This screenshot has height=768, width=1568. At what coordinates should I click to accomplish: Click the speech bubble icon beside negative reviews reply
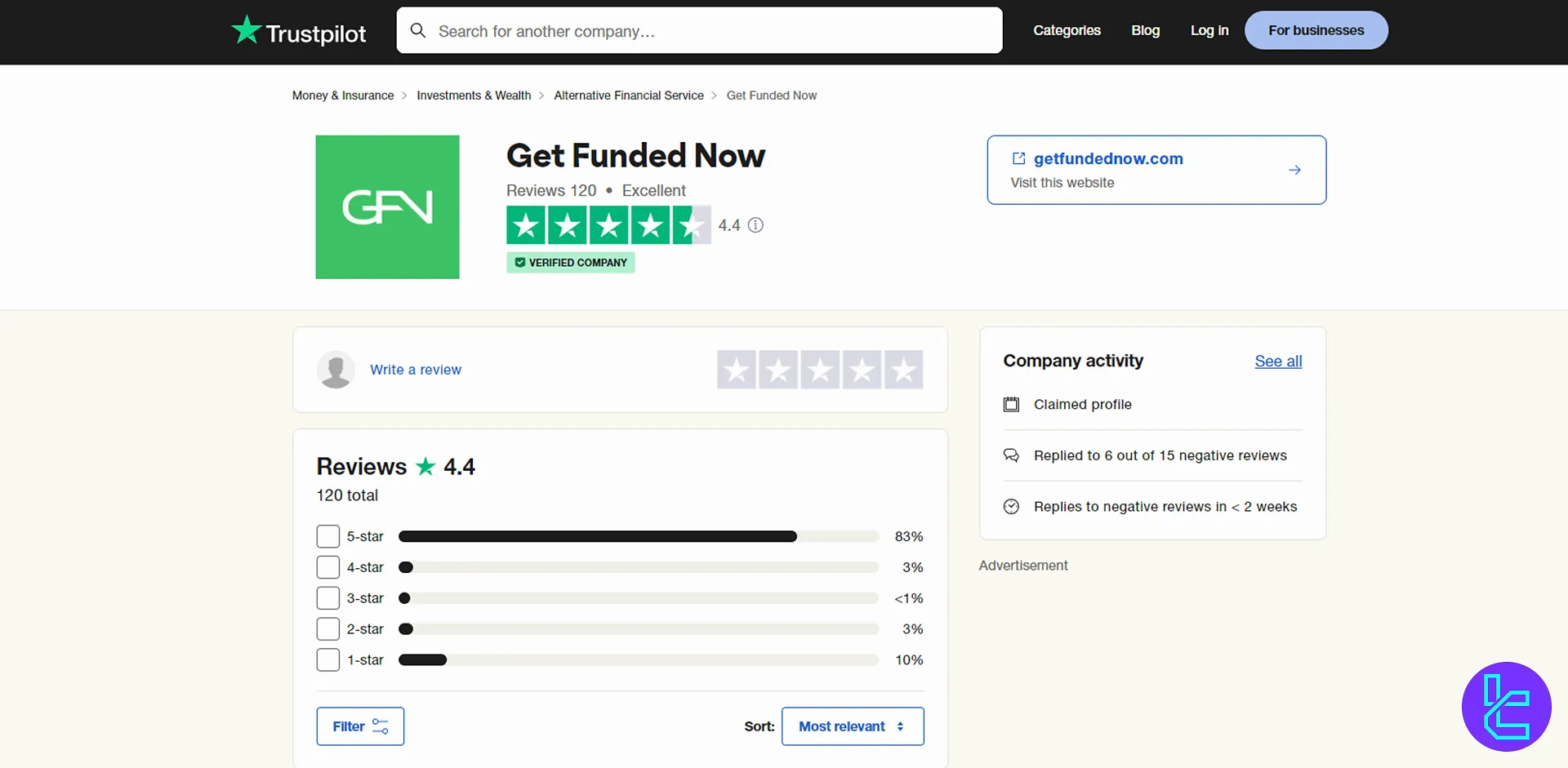pyautogui.click(x=1011, y=455)
